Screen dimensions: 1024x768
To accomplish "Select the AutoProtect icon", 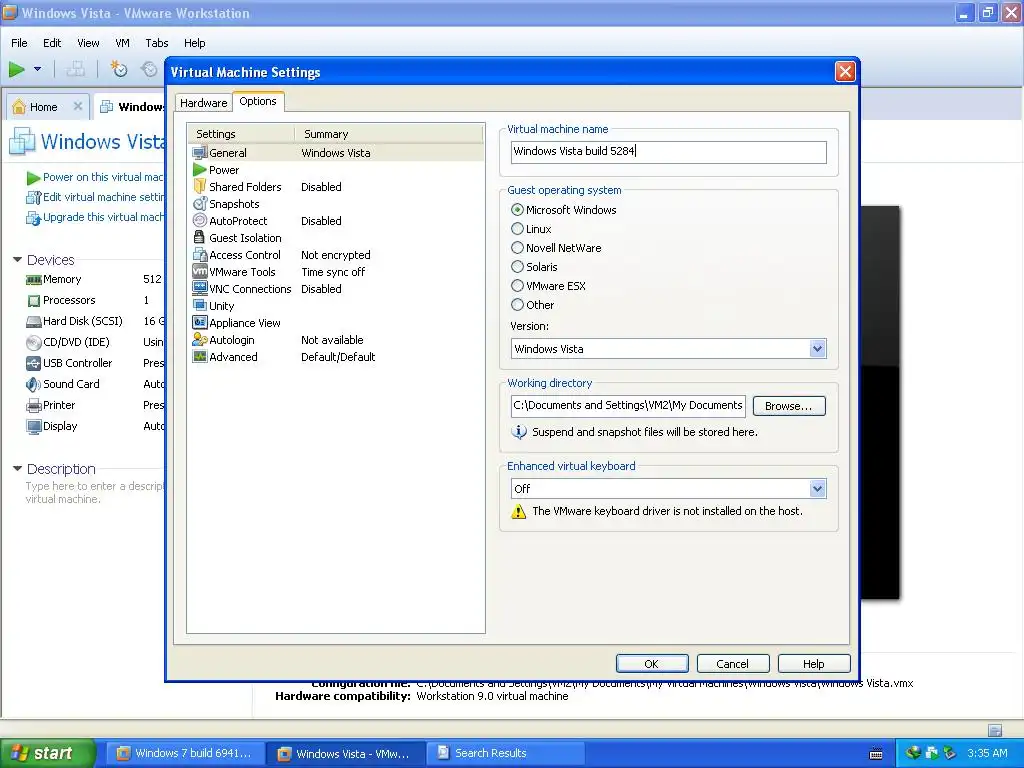I will [x=200, y=221].
